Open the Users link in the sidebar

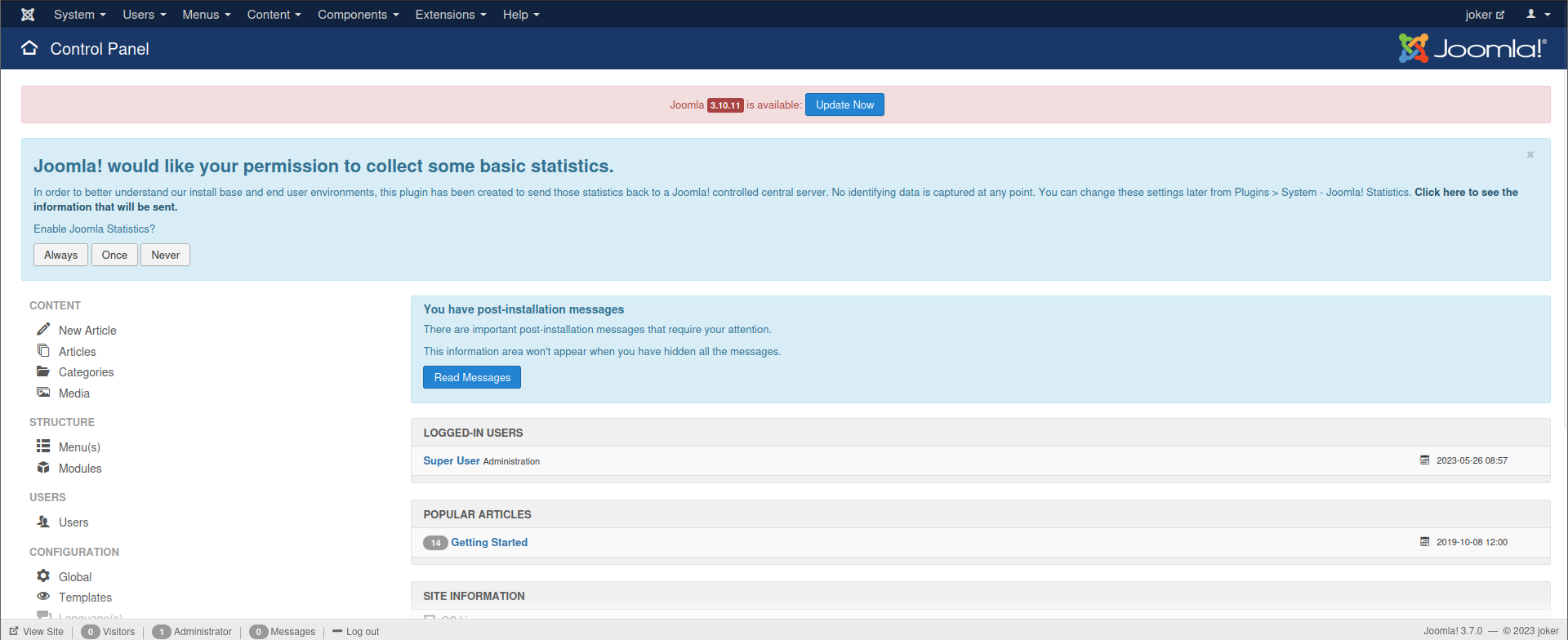pyautogui.click(x=73, y=522)
